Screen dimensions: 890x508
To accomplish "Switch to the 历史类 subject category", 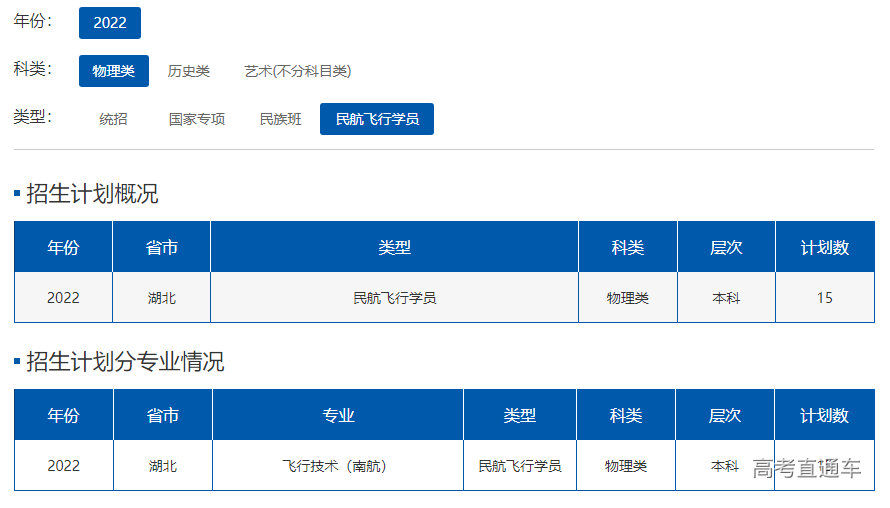I will (188, 71).
